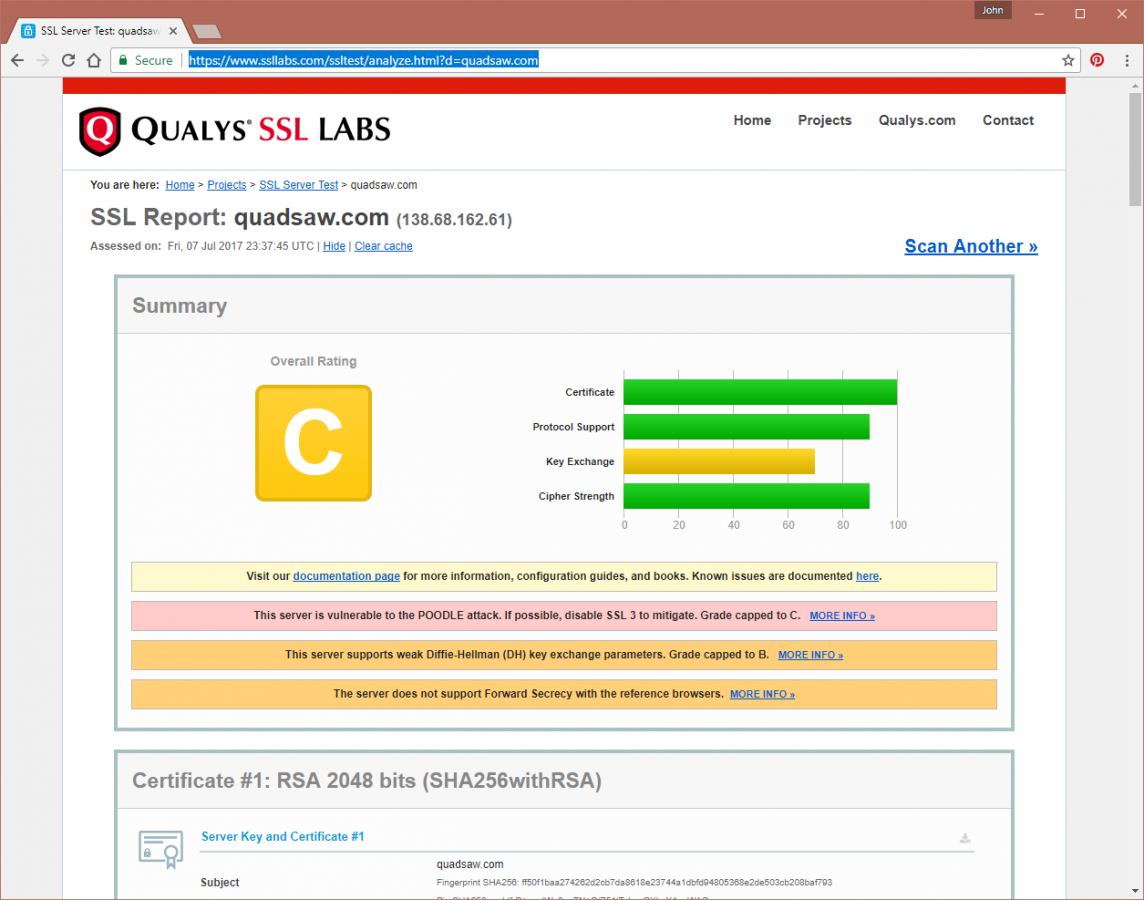Viewport: 1144px width, 900px height.
Task: Download the server certificate icon
Action: (x=965, y=838)
